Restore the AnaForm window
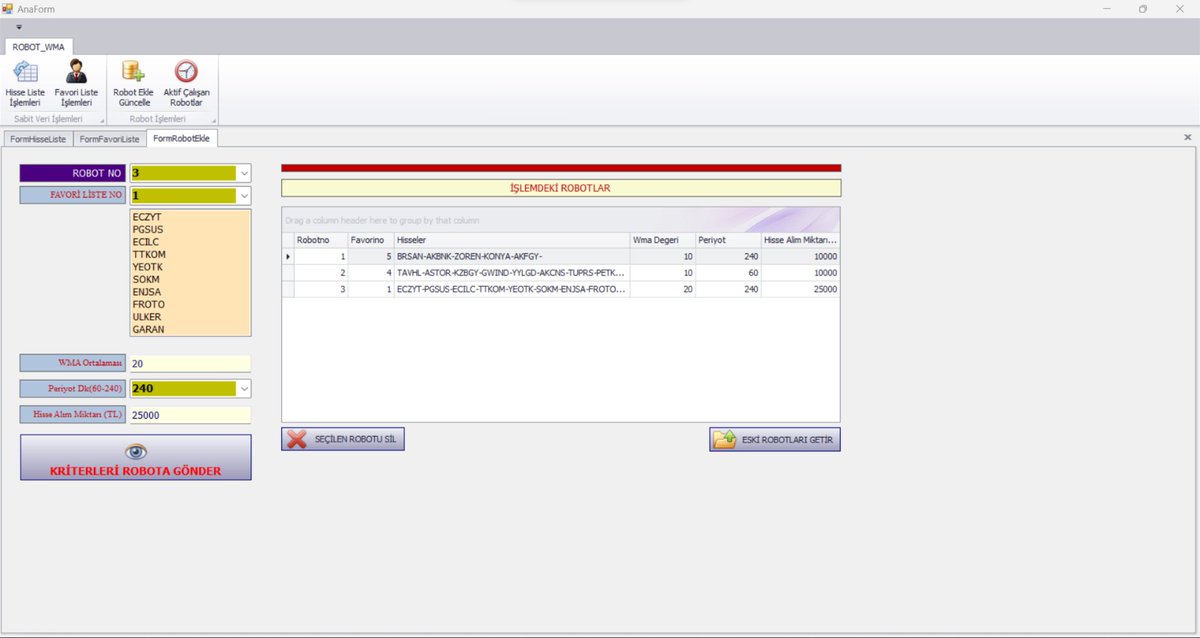1200x638 pixels. [x=1143, y=9]
